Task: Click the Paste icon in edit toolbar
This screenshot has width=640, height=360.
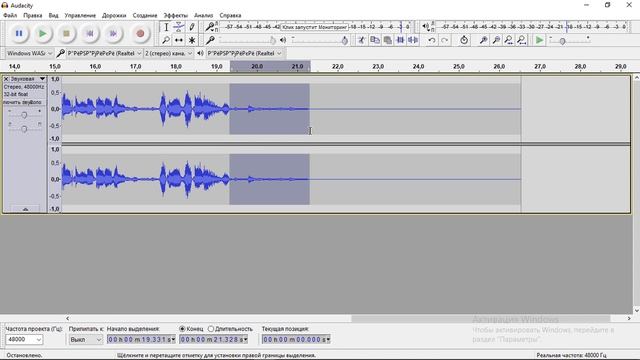Action: click(x=387, y=40)
